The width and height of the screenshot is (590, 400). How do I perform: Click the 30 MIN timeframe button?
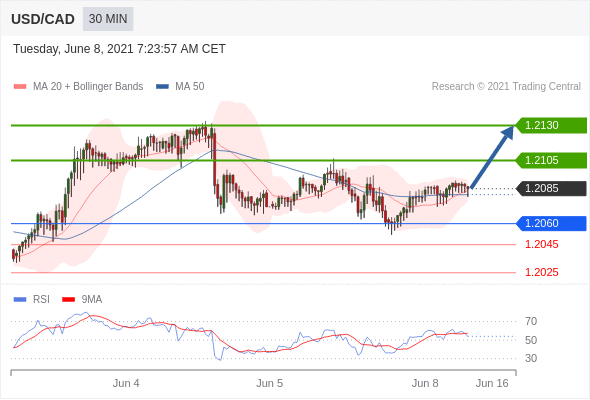click(x=108, y=19)
